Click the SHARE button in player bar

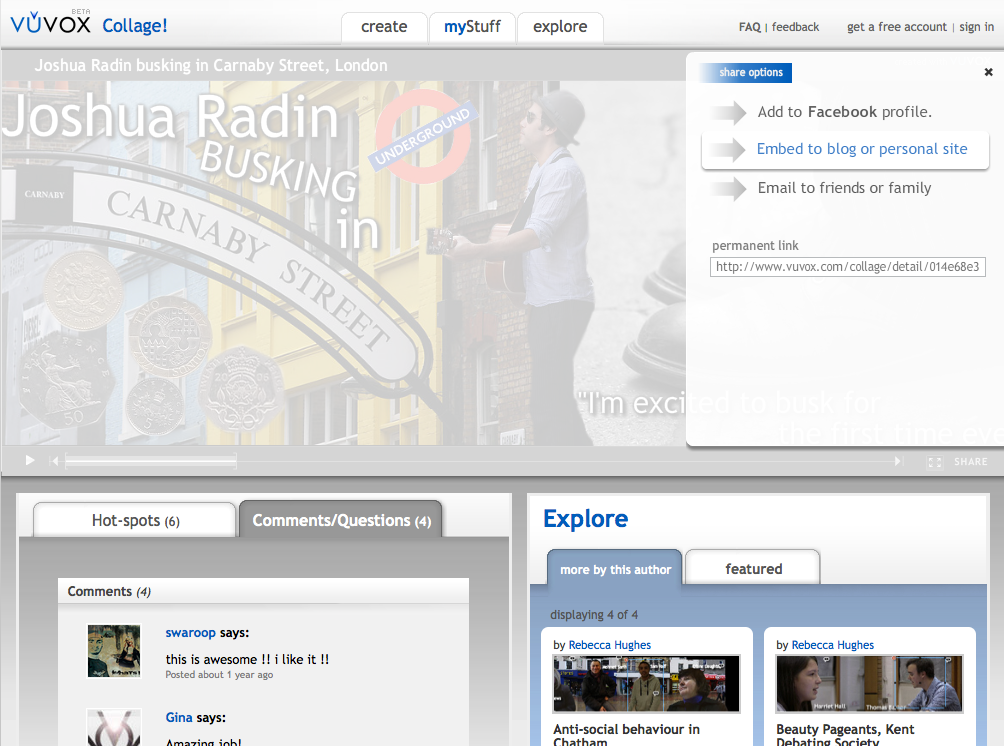971,462
